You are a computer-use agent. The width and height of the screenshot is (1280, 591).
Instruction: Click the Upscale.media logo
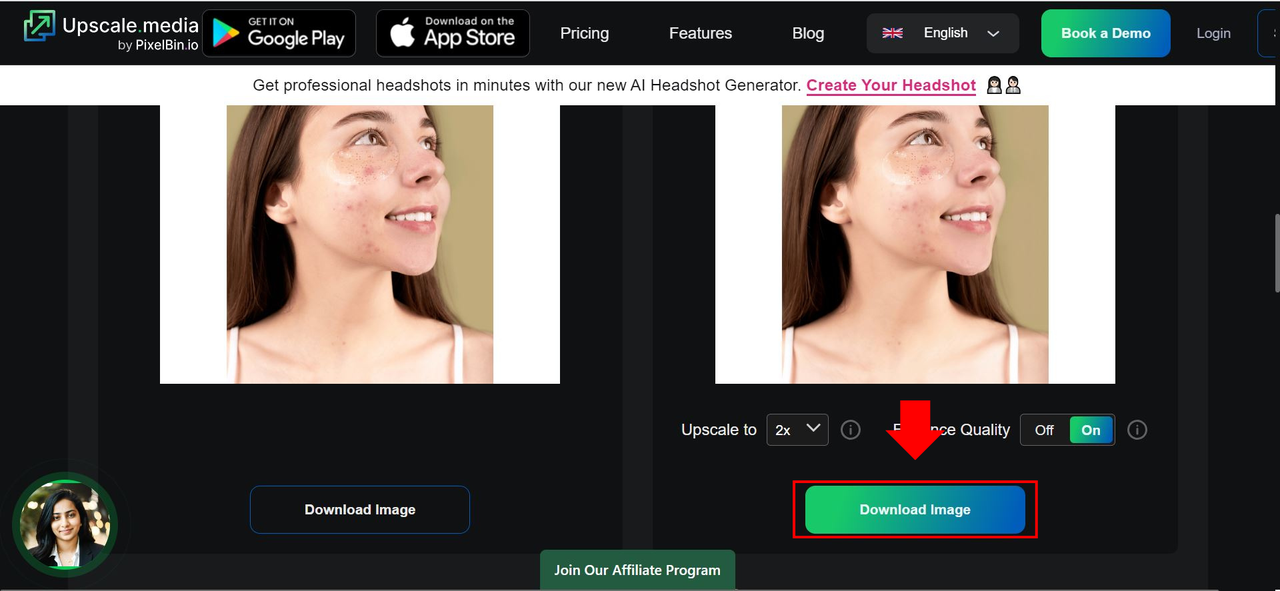tap(110, 32)
